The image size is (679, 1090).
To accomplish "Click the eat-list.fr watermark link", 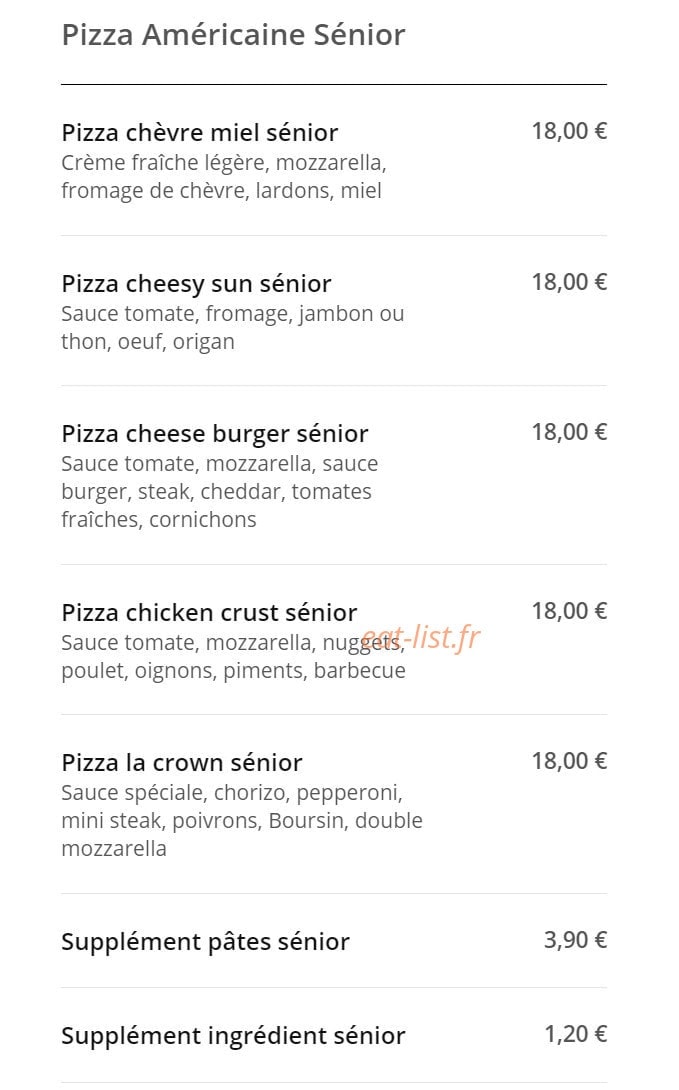I will pyautogui.click(x=421, y=637).
